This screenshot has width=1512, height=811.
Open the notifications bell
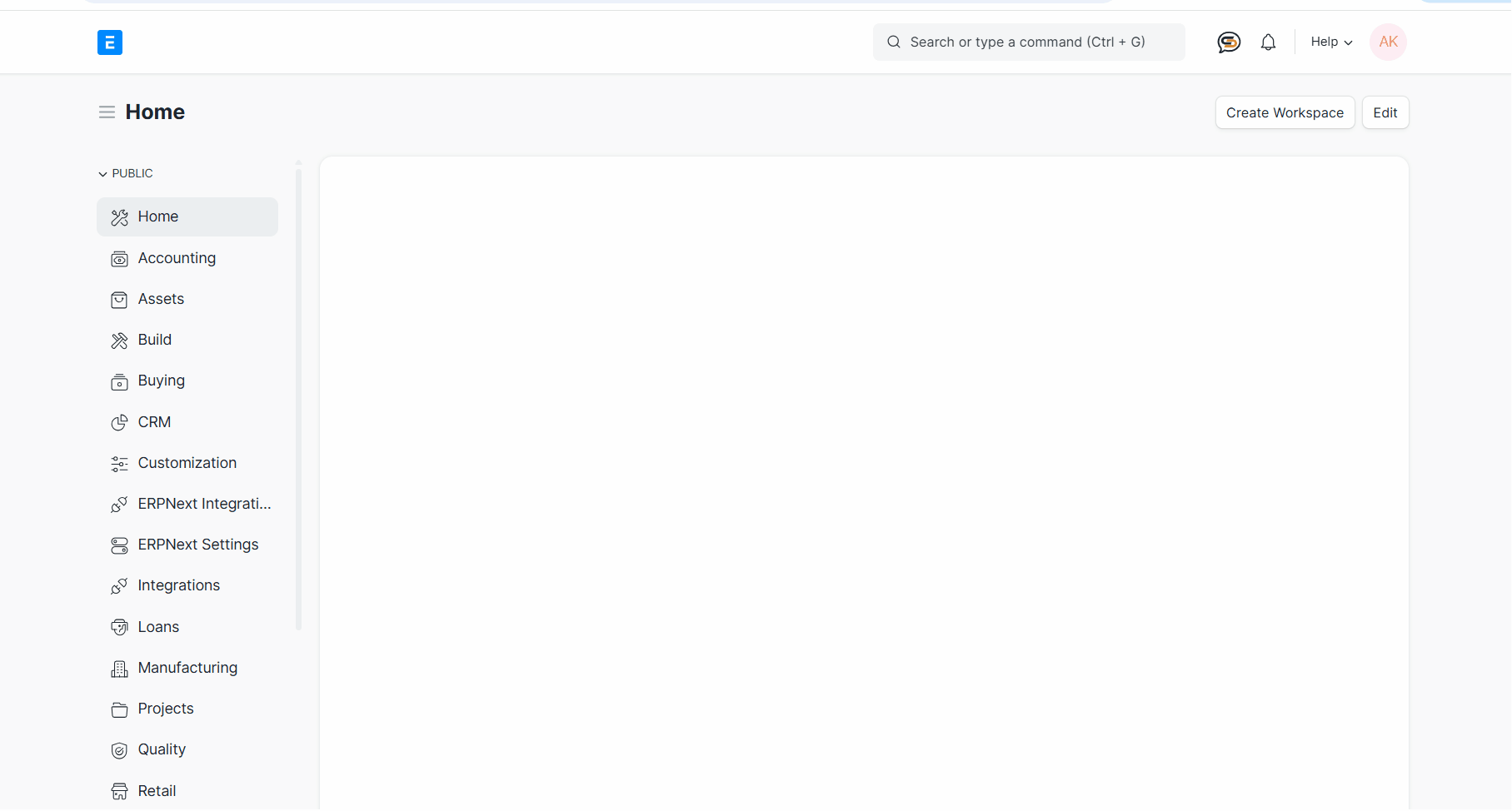pyautogui.click(x=1268, y=42)
